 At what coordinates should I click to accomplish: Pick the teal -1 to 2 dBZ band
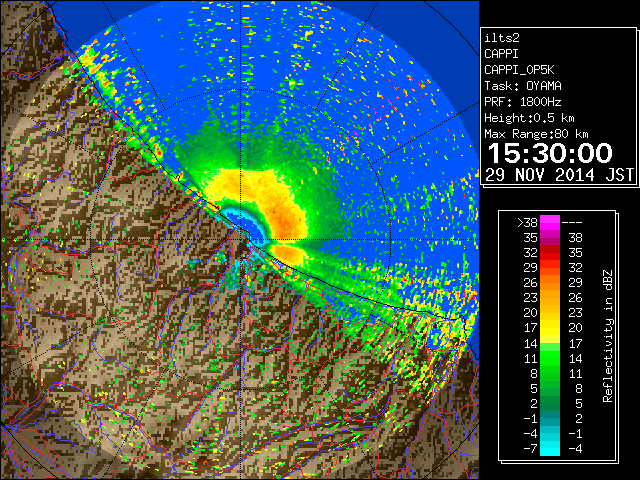pos(550,418)
